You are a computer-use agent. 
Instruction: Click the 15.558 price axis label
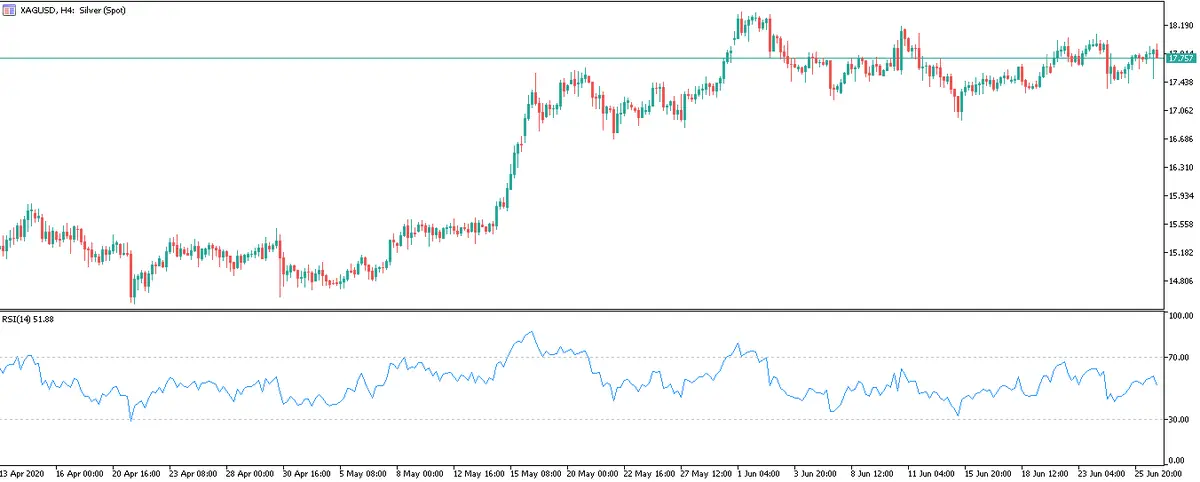click(1181, 225)
